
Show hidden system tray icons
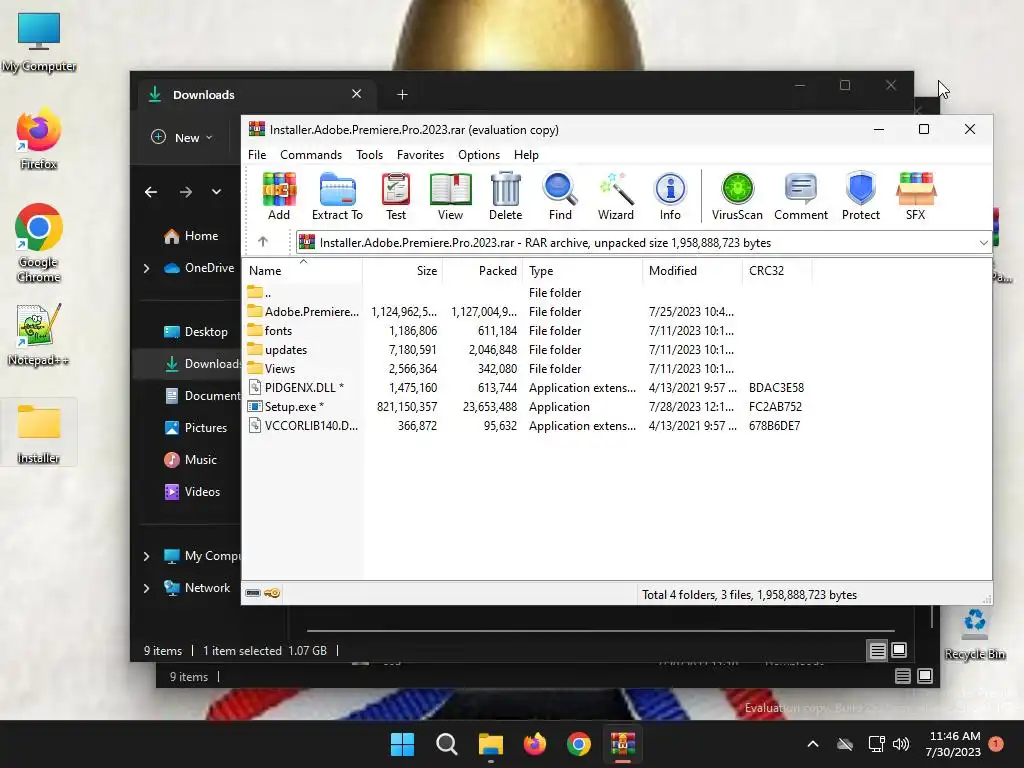(813, 744)
